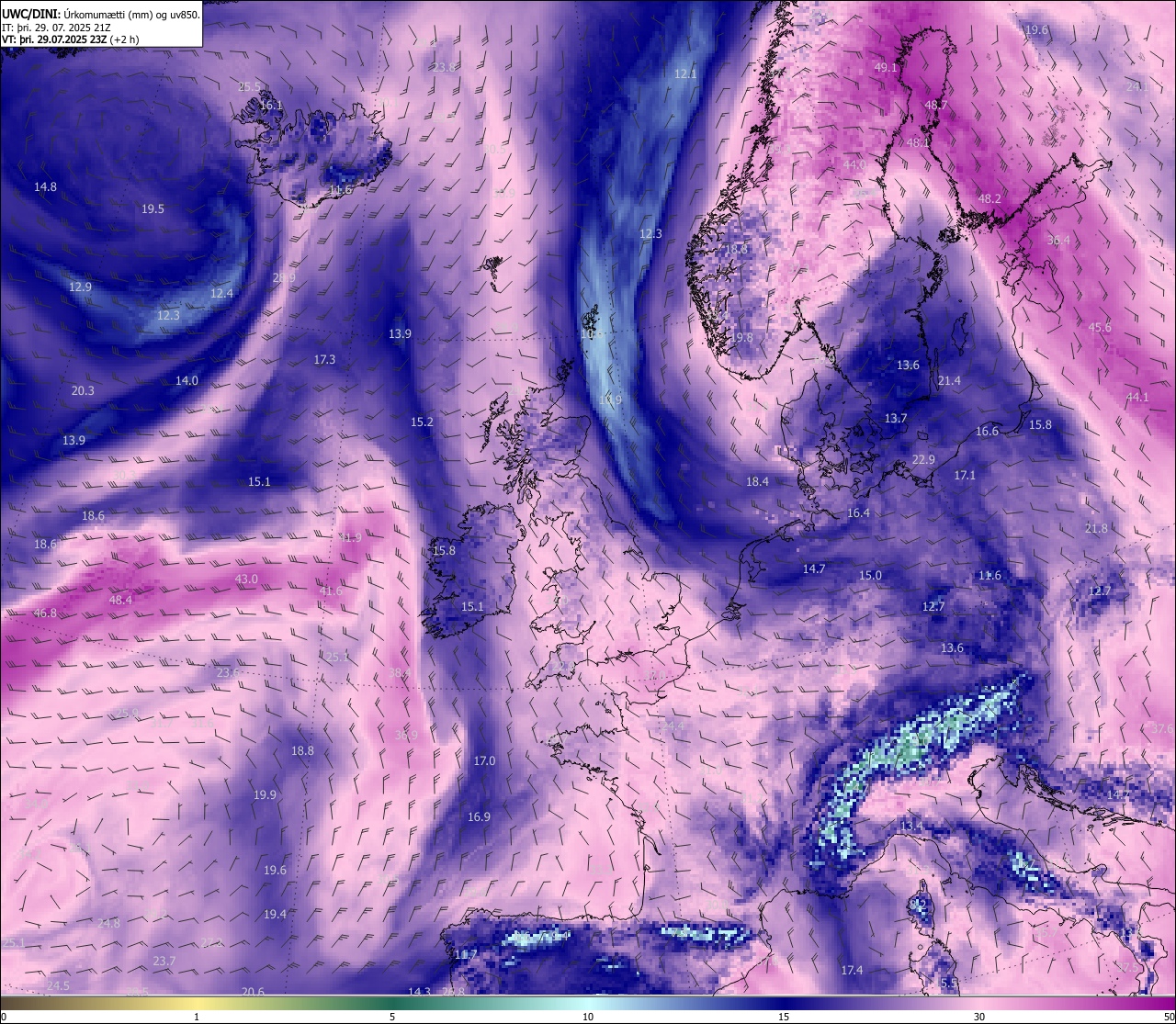The image size is (1176, 1024).
Task: Click the color scale tick 1
Action: 197,1017
